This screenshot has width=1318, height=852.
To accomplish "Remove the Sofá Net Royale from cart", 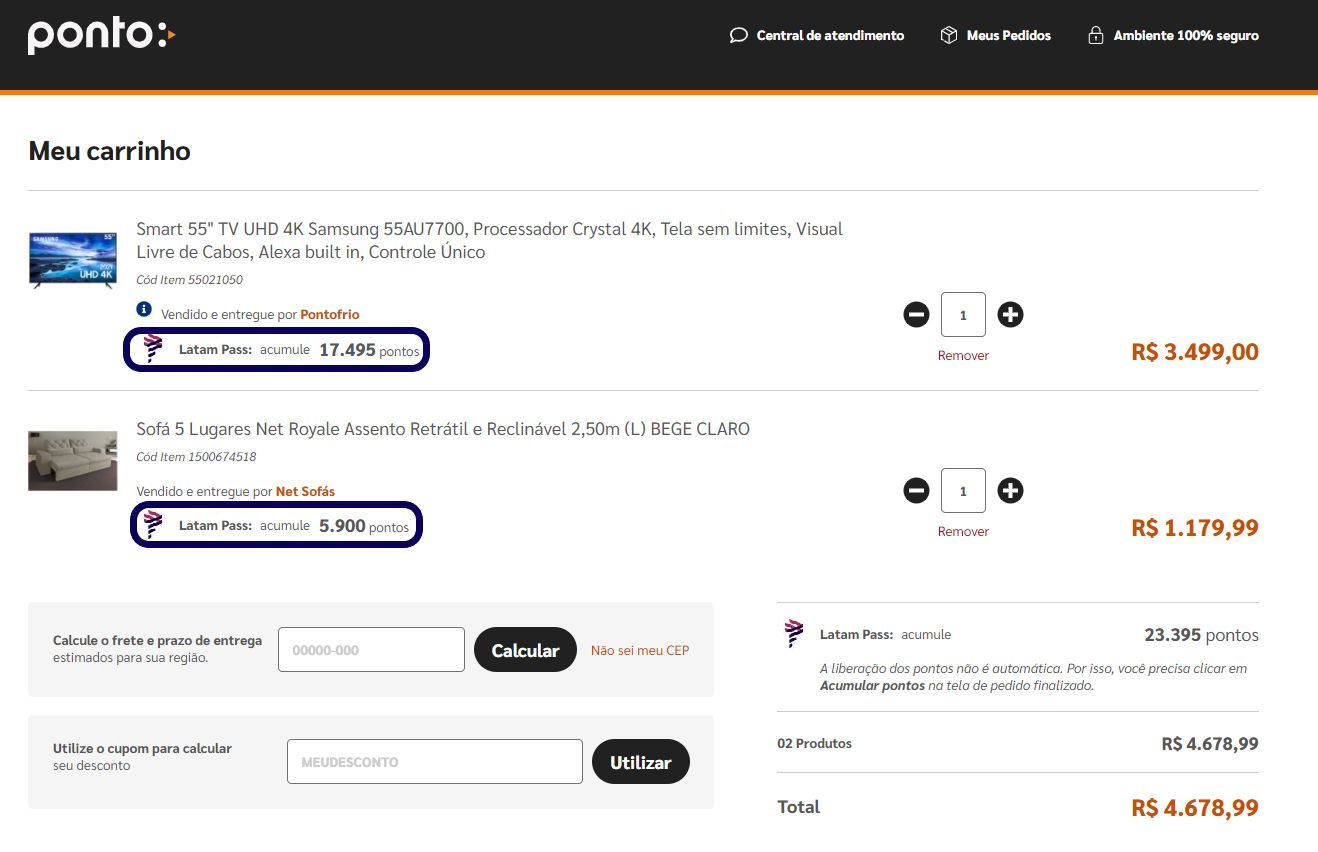I will tap(963, 532).
